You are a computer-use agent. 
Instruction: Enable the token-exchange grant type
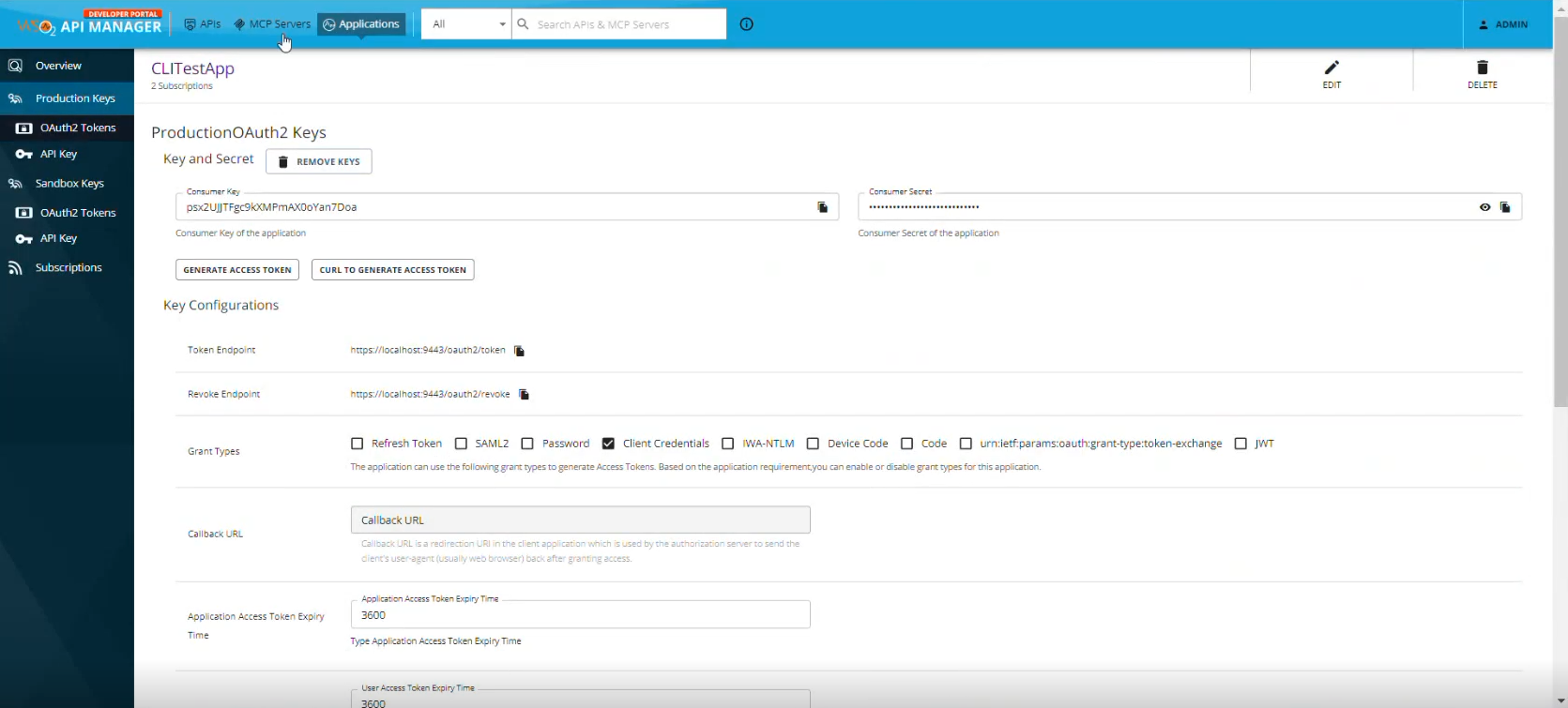click(x=966, y=444)
